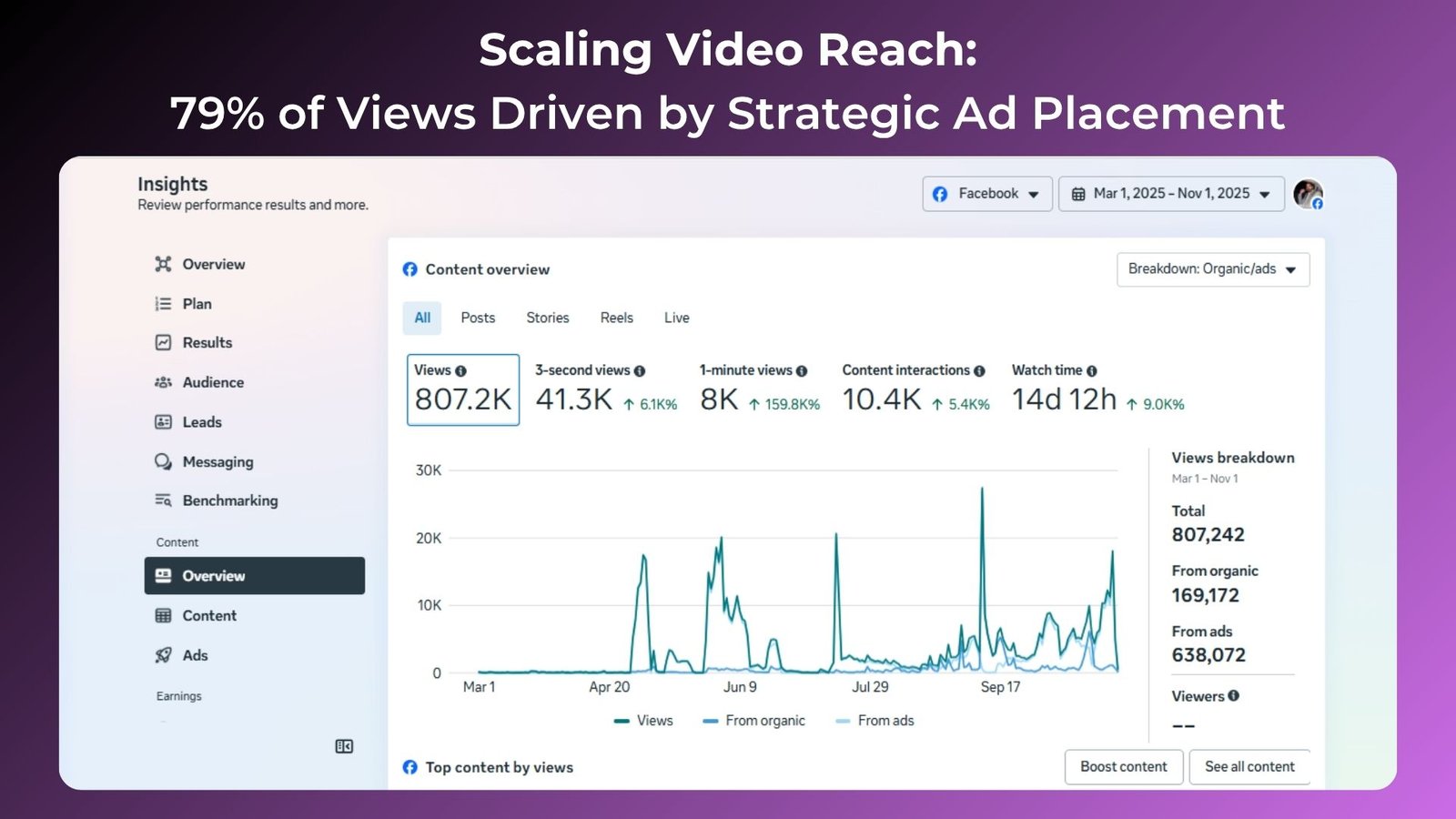Viewport: 1456px width, 819px height.
Task: Switch to the Reels tab
Action: tap(616, 318)
